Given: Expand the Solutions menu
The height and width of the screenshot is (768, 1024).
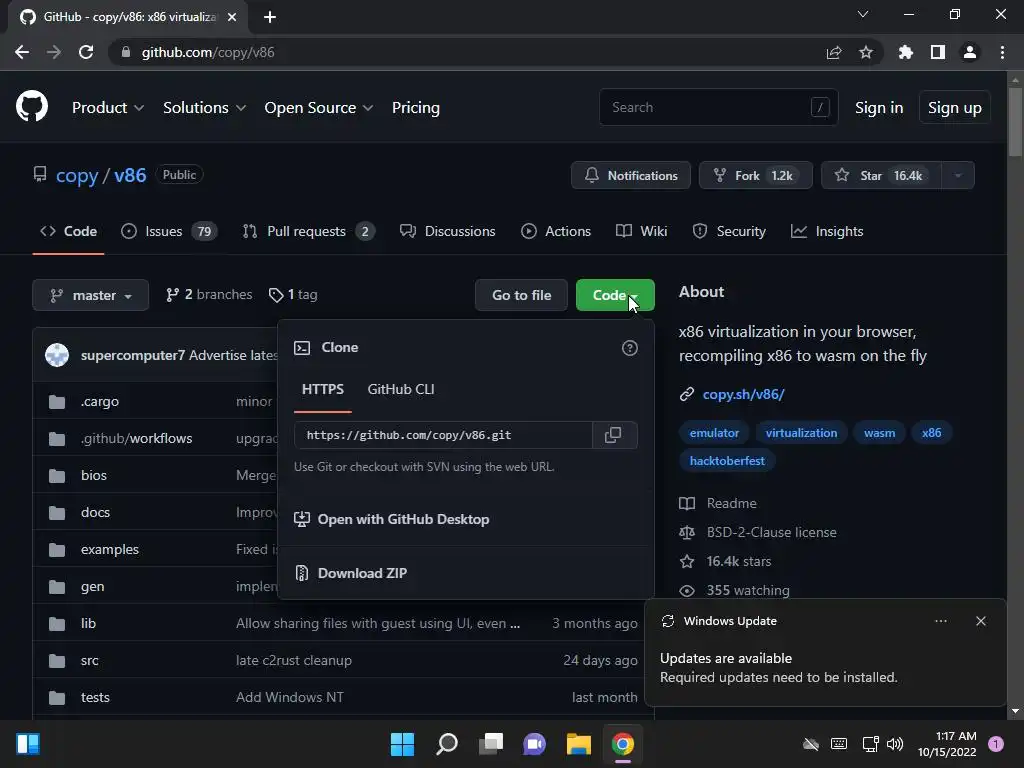Looking at the screenshot, I should tap(204, 108).
